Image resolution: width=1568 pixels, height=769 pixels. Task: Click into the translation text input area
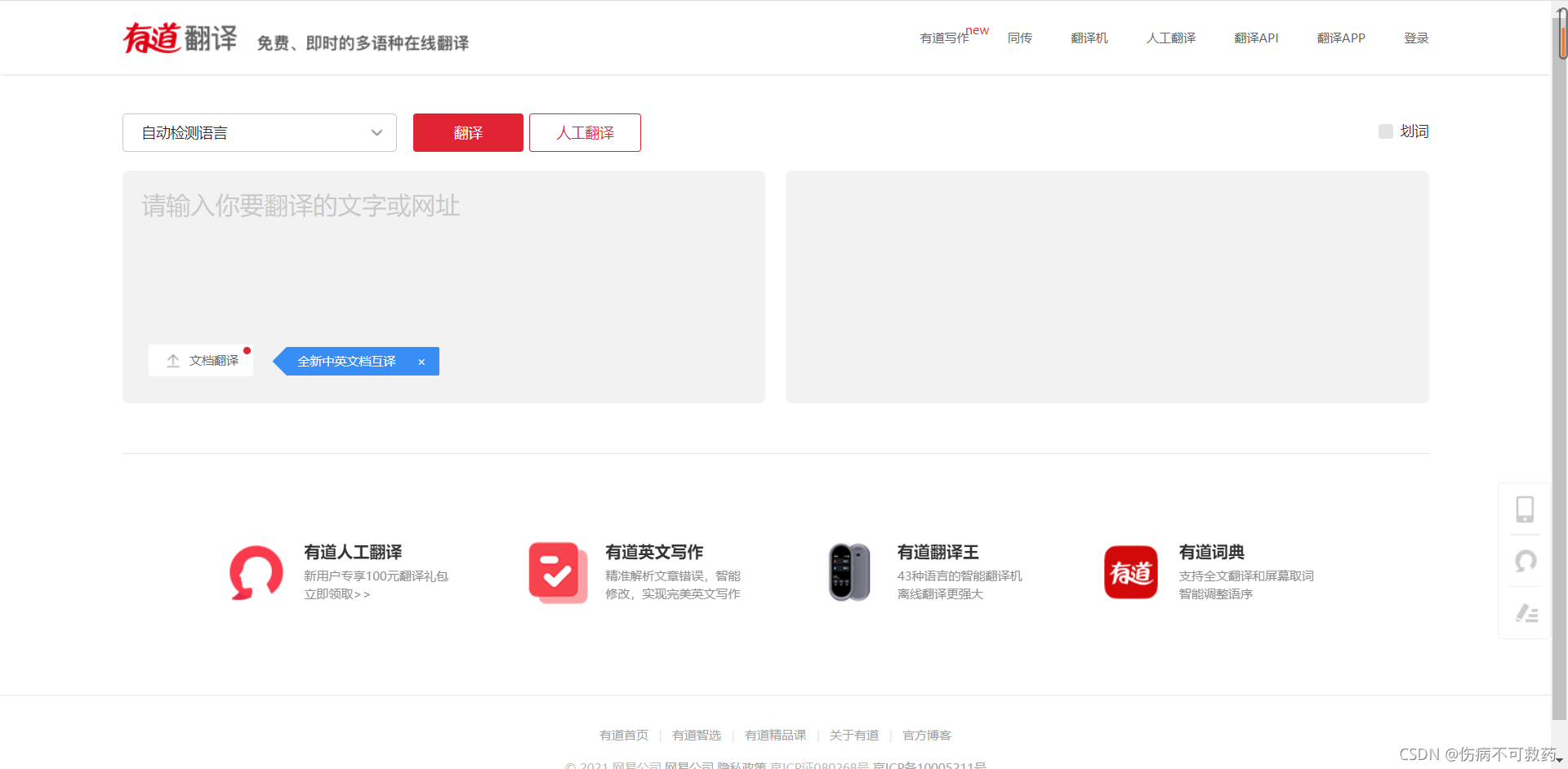click(443, 287)
